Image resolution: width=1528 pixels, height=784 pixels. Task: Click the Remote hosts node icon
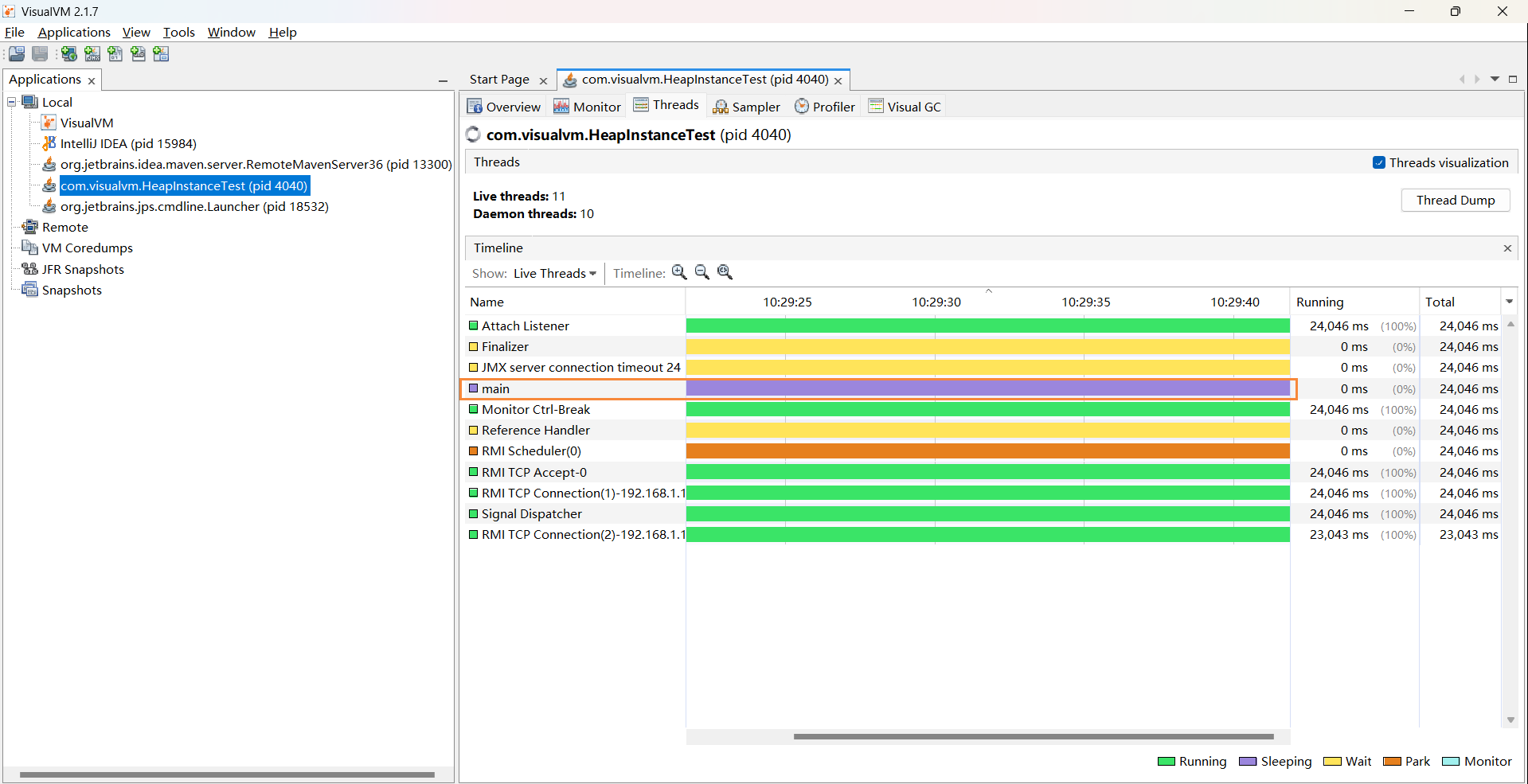coord(30,227)
